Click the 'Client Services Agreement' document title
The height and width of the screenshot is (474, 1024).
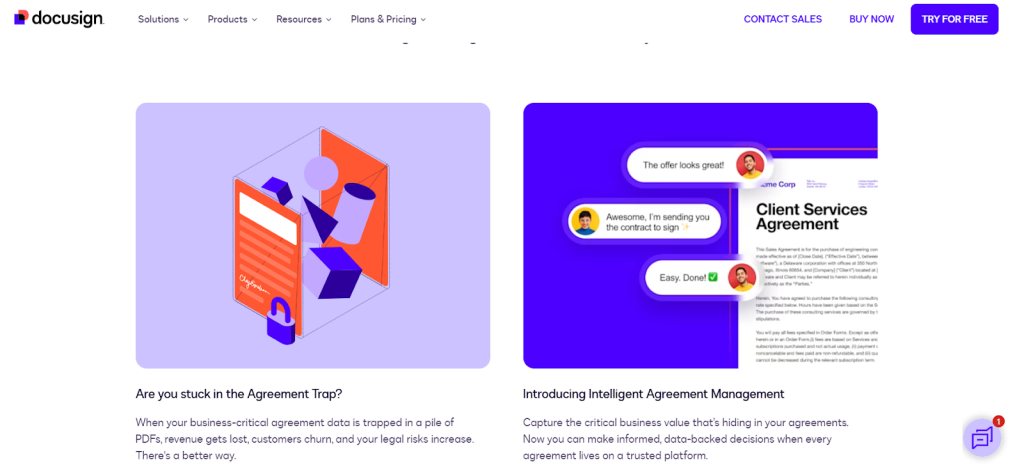tap(812, 217)
